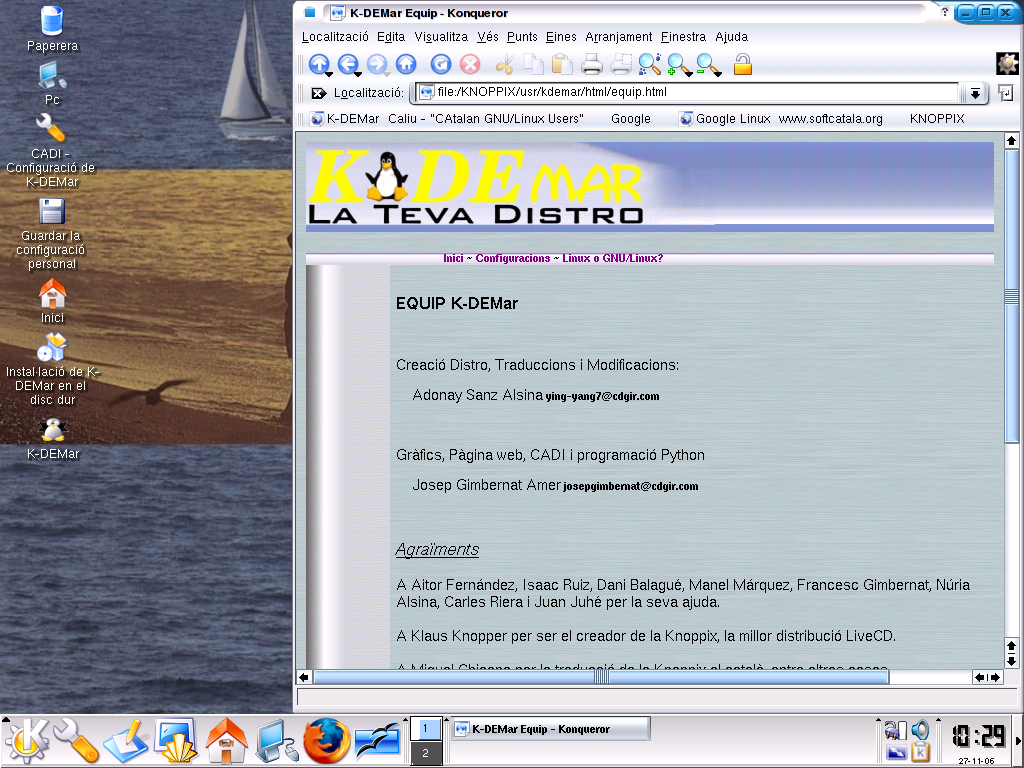Open the Vés menu
This screenshot has height=768, width=1024.
(487, 37)
